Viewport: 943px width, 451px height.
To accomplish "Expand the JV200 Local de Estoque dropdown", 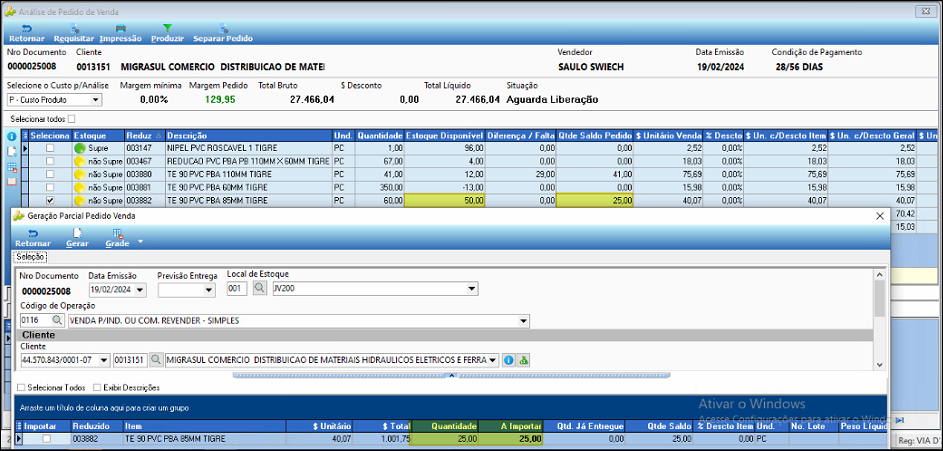I will (472, 289).
